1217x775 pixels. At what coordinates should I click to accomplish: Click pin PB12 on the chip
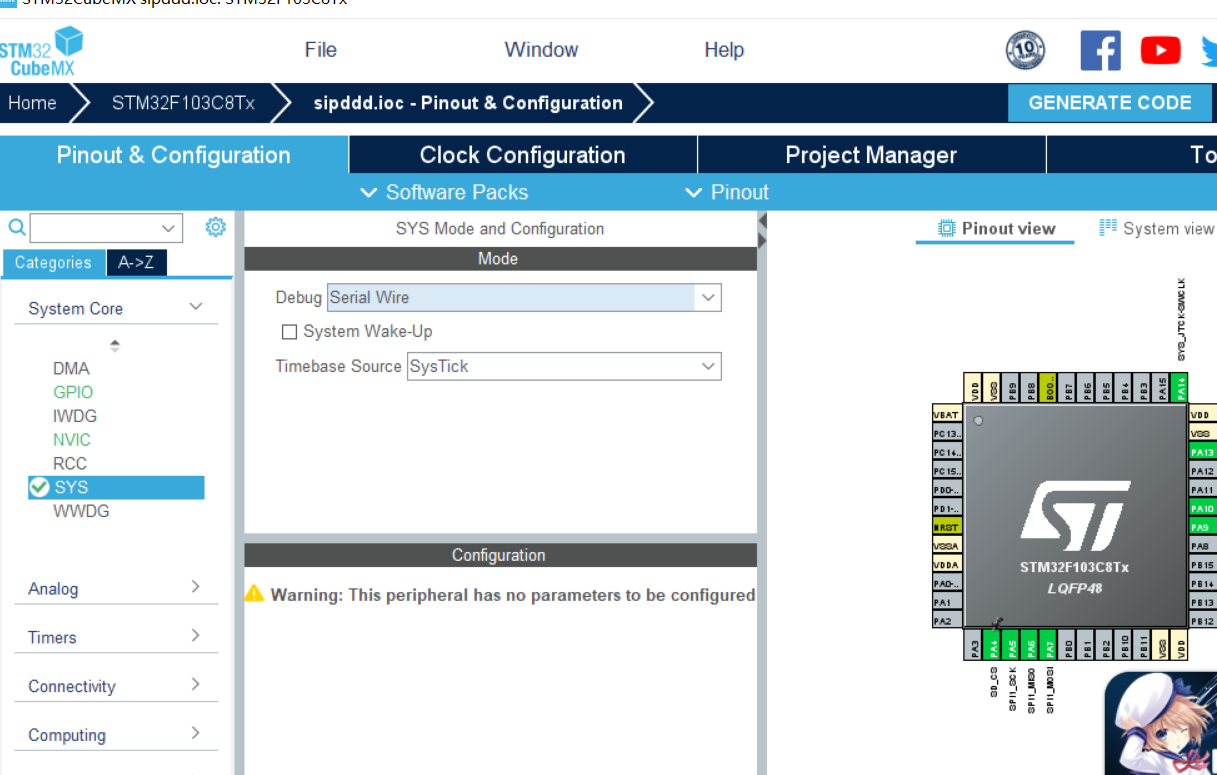point(1203,621)
